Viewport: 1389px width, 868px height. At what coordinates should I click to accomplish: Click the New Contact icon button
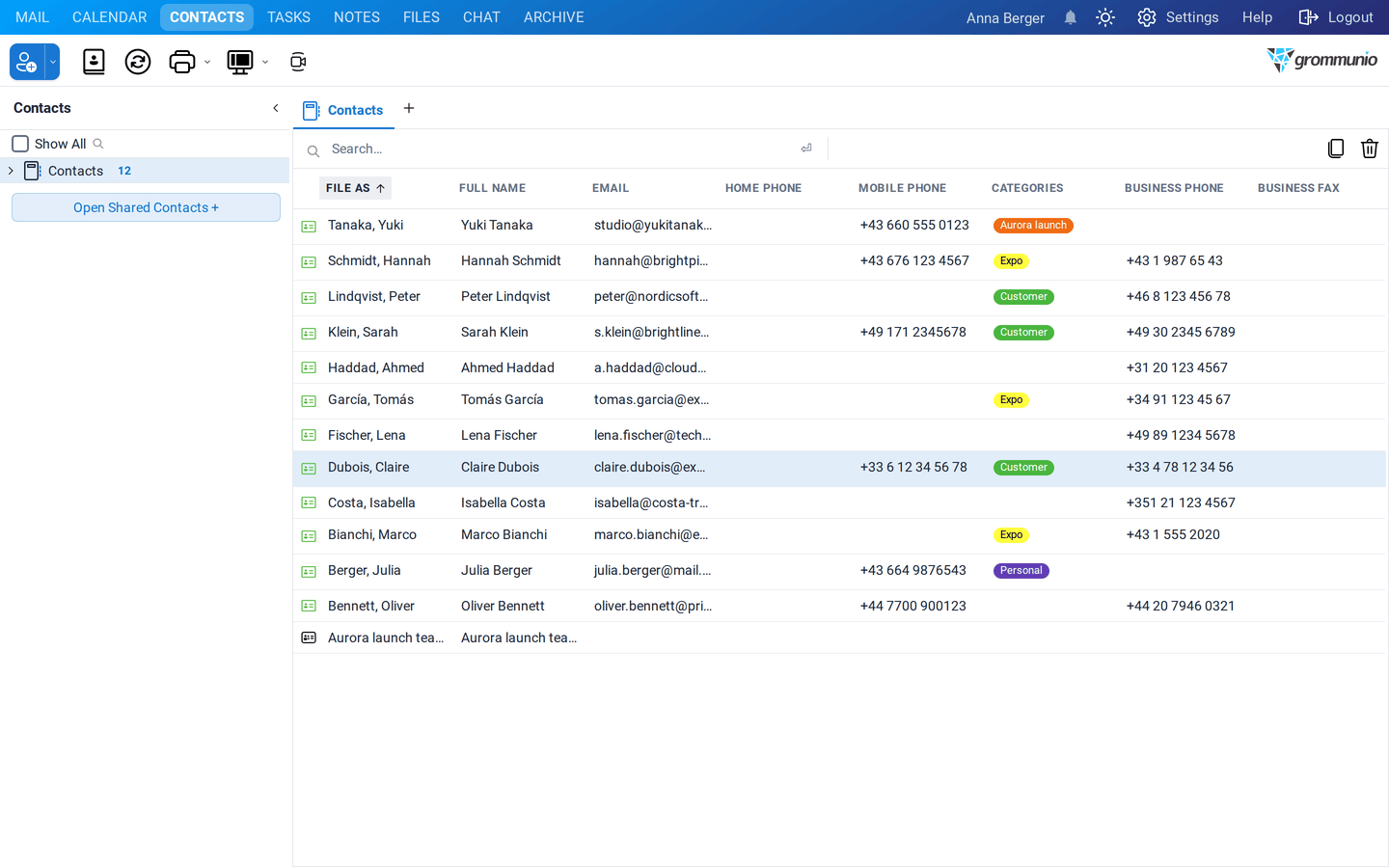[27, 62]
